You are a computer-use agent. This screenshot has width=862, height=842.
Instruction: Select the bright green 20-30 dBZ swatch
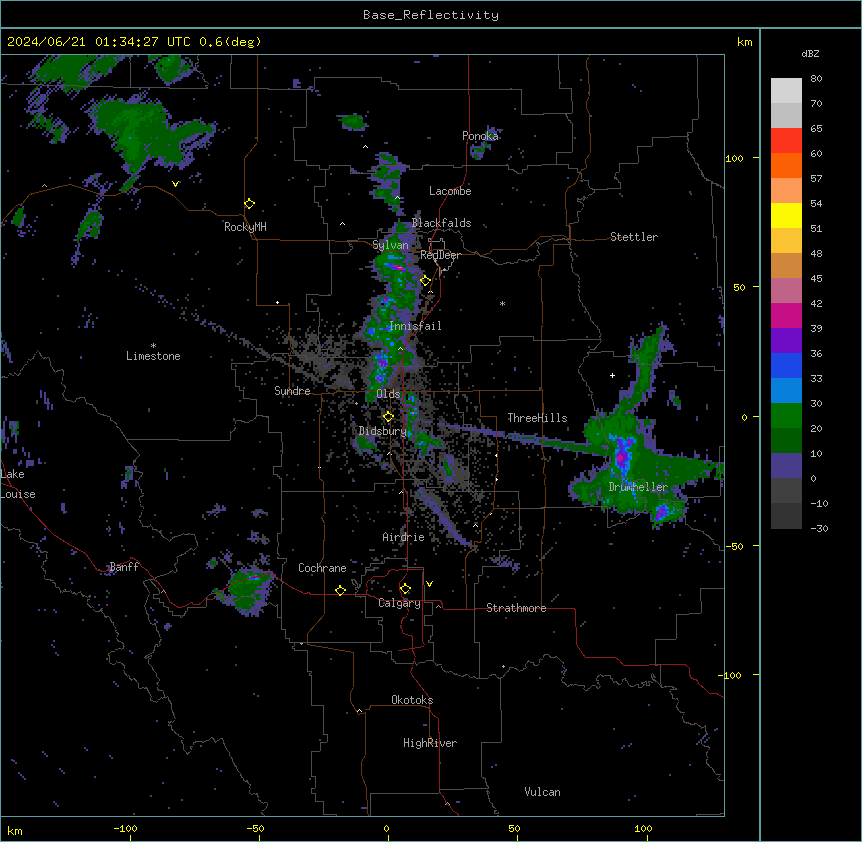786,416
